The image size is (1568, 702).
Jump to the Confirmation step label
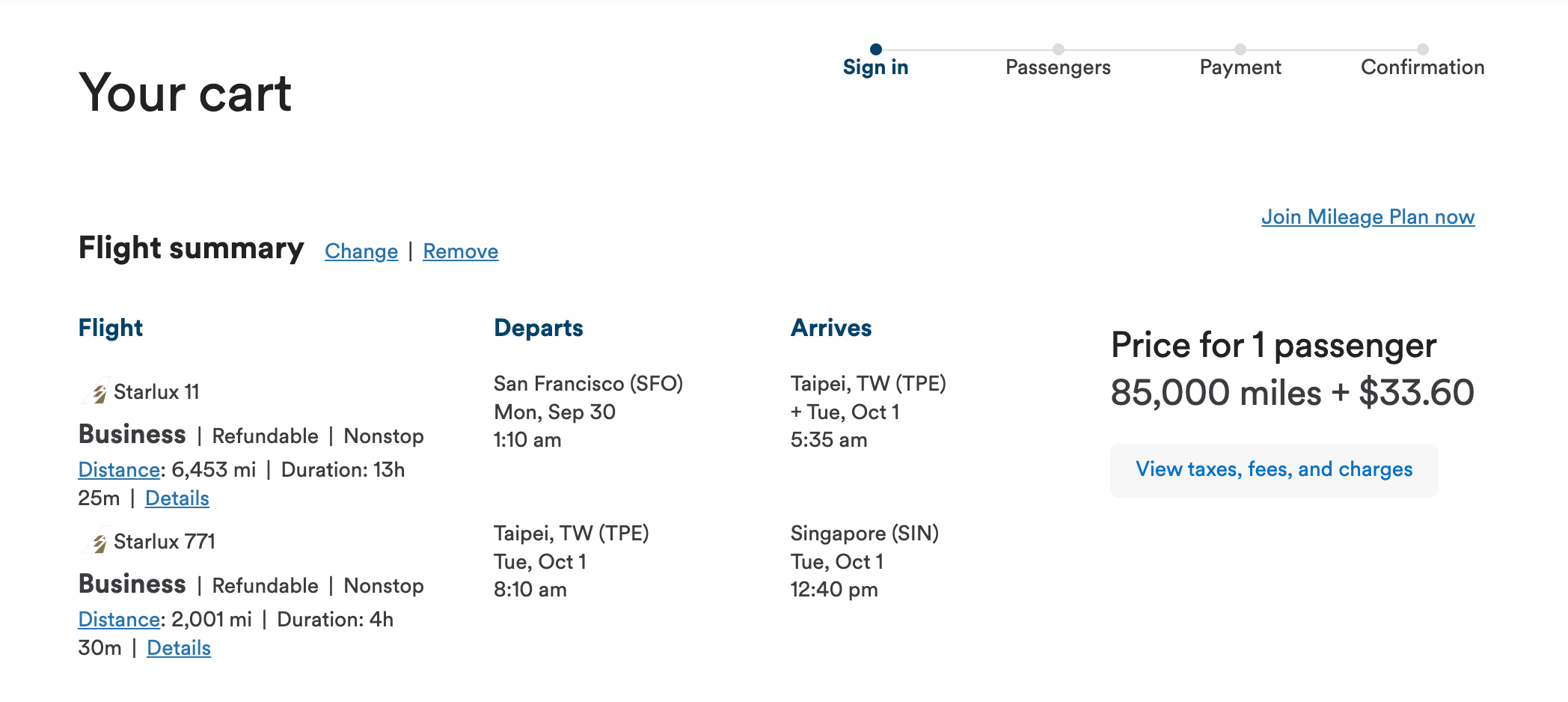tap(1422, 67)
